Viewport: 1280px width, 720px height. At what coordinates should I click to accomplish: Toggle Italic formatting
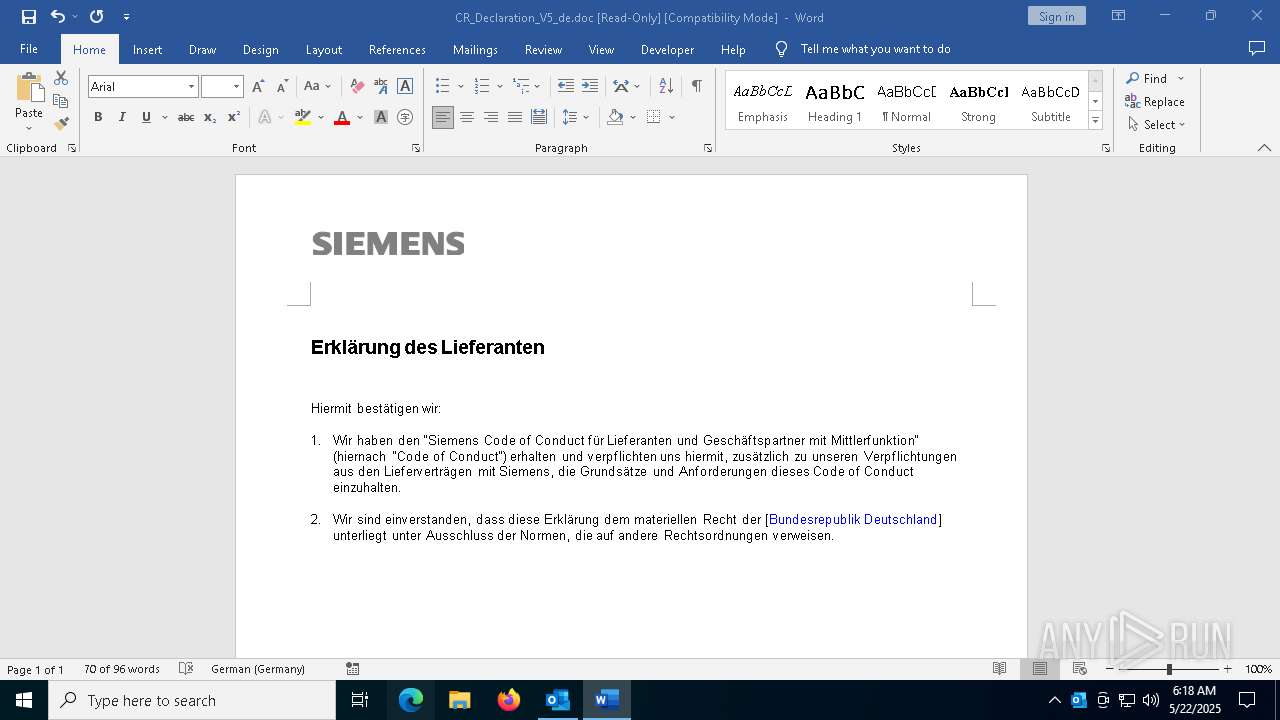[x=122, y=117]
